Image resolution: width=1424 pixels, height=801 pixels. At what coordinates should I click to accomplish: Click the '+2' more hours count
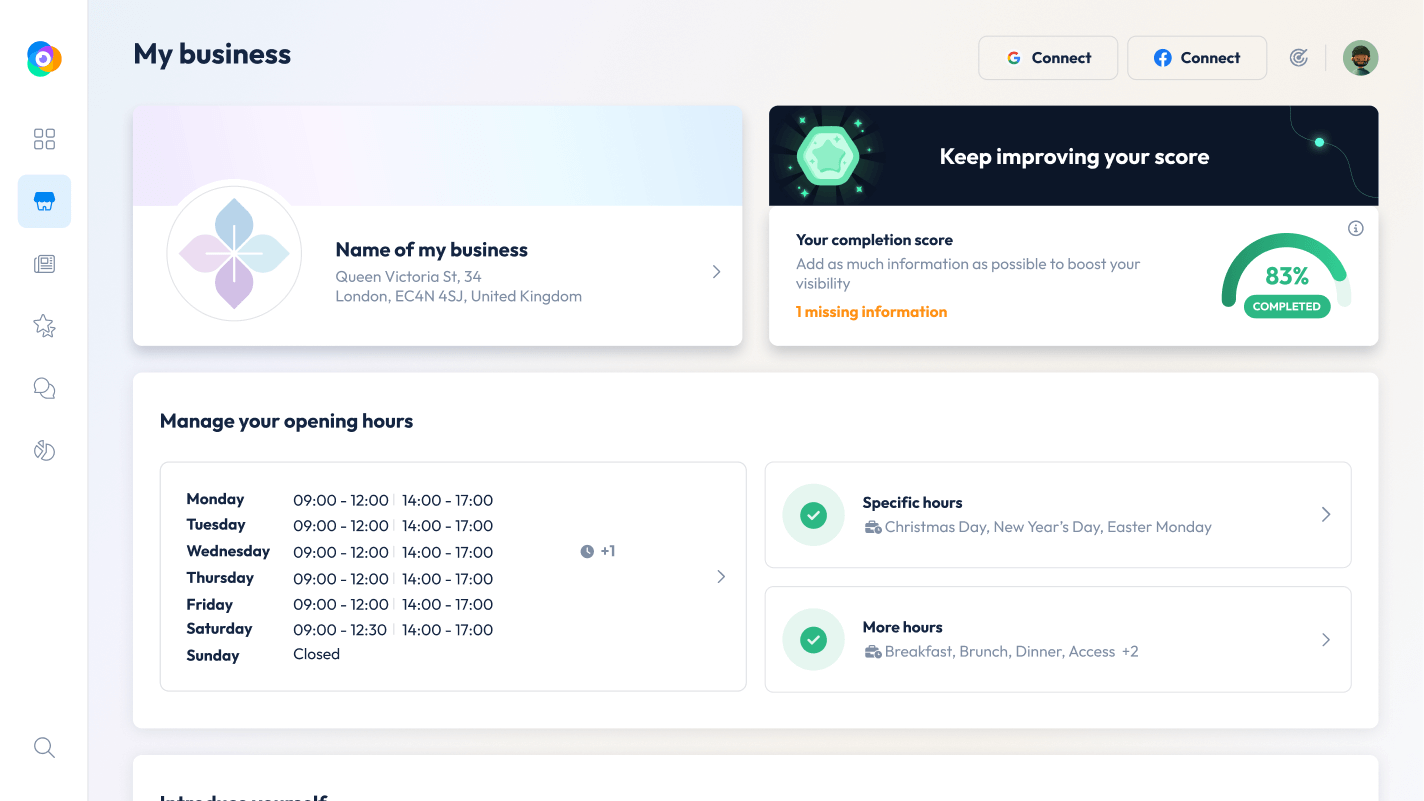pos(1130,652)
